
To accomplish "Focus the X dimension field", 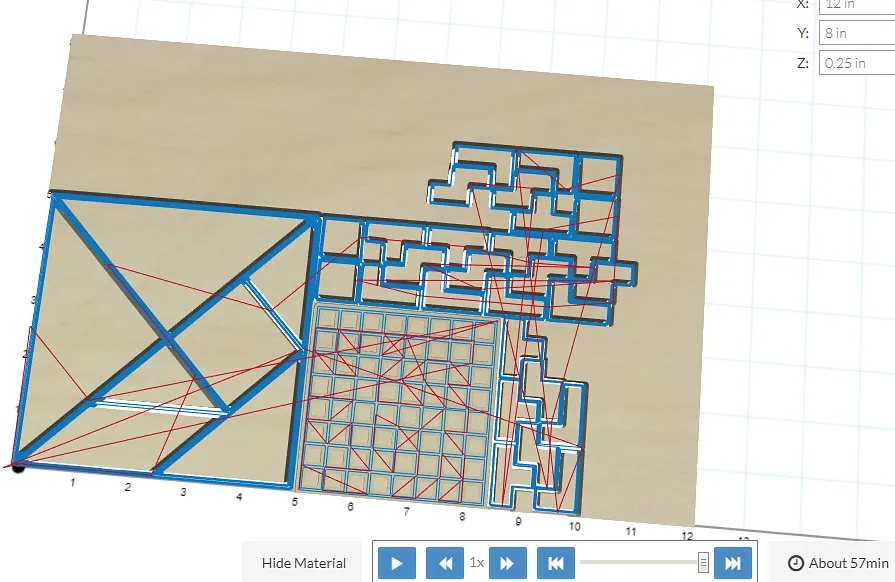I will tap(857, 5).
